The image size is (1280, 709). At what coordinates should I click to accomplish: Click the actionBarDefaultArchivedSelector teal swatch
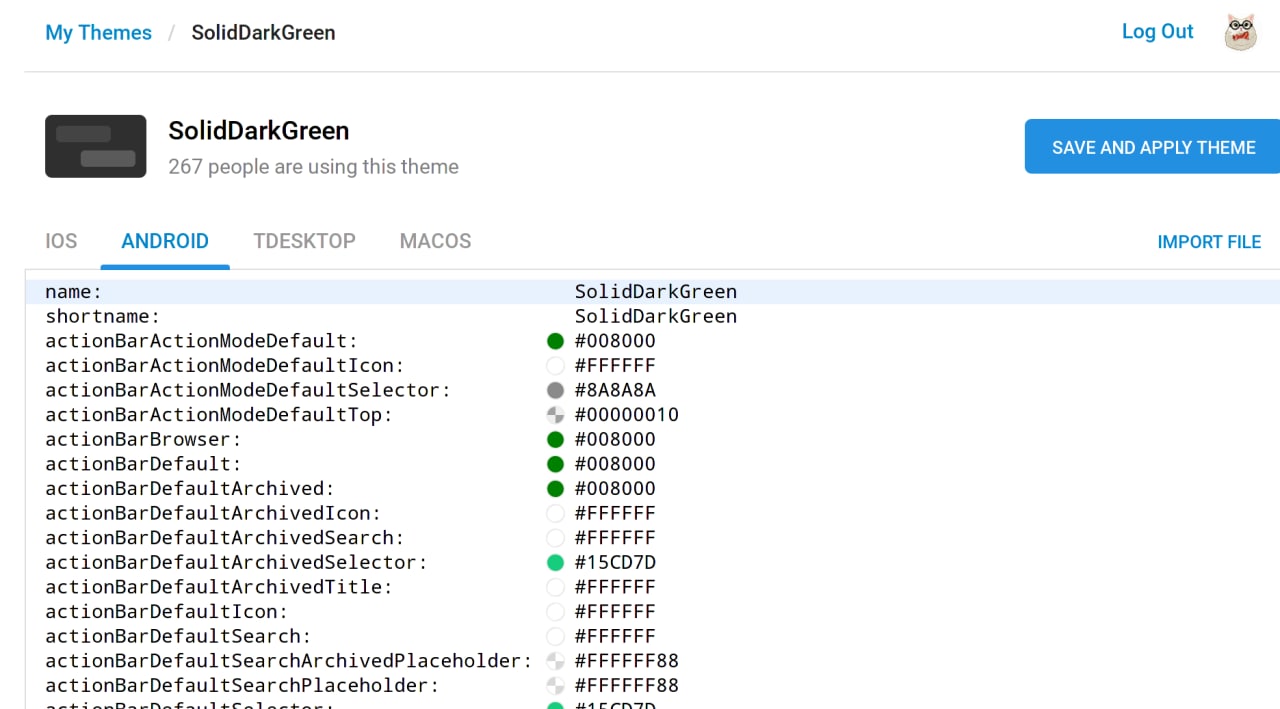pos(555,563)
